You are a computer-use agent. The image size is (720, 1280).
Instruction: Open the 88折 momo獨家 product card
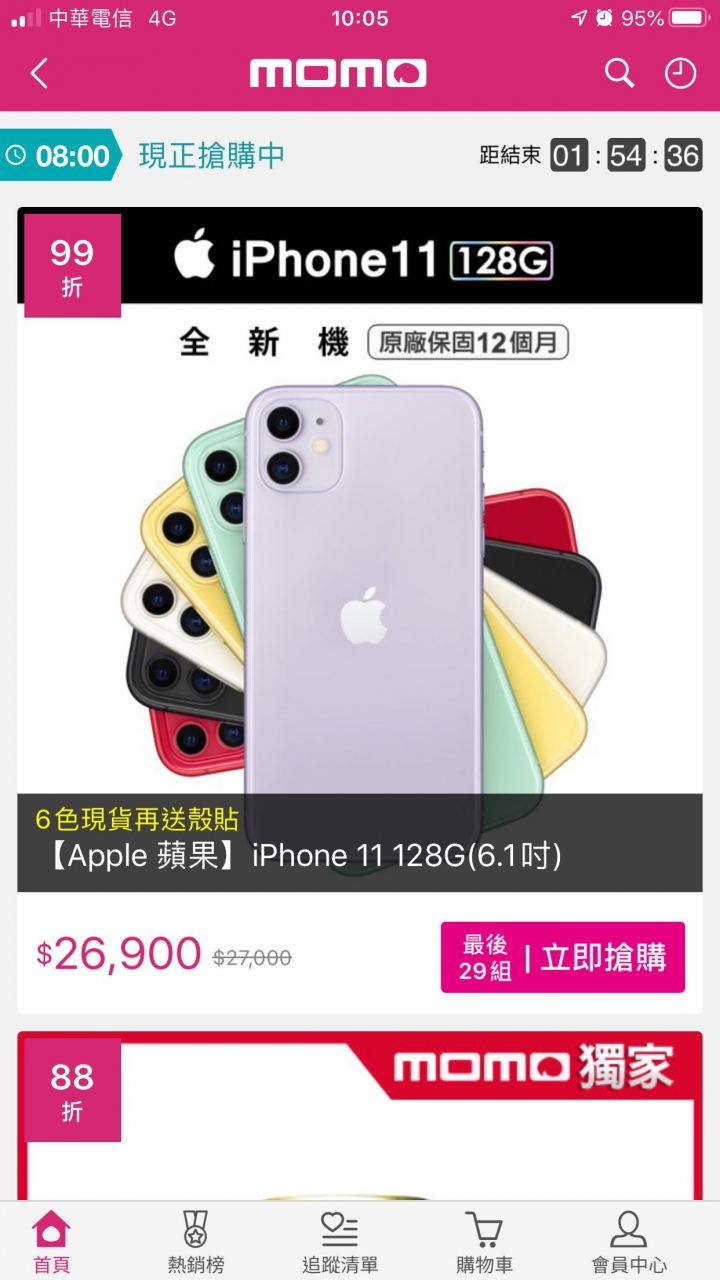click(360, 1116)
